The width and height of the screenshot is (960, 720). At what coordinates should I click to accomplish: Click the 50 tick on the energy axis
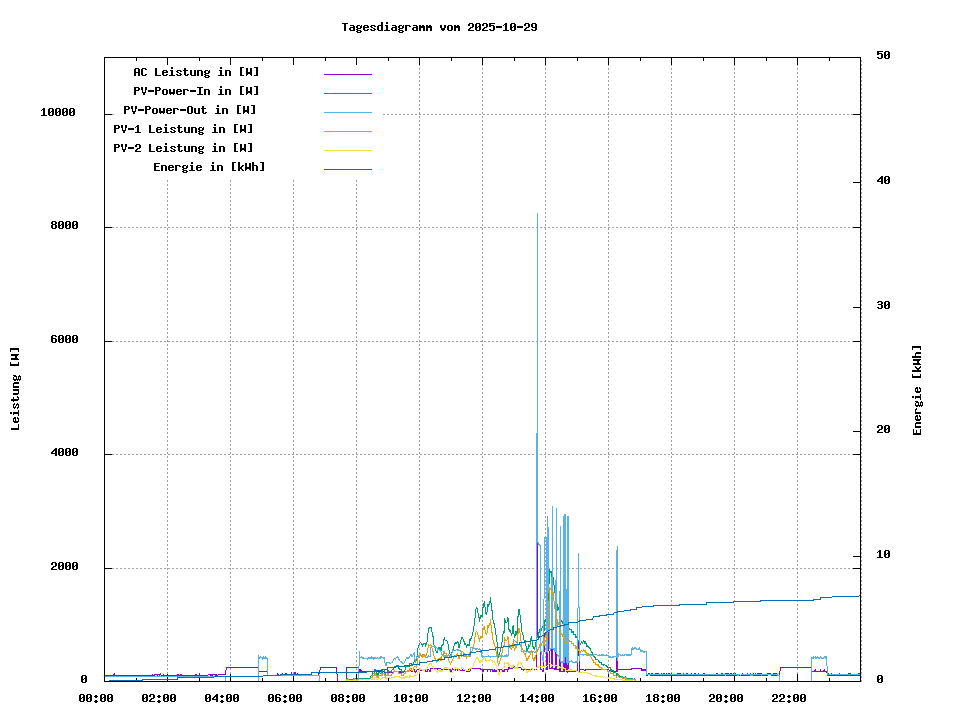point(883,56)
